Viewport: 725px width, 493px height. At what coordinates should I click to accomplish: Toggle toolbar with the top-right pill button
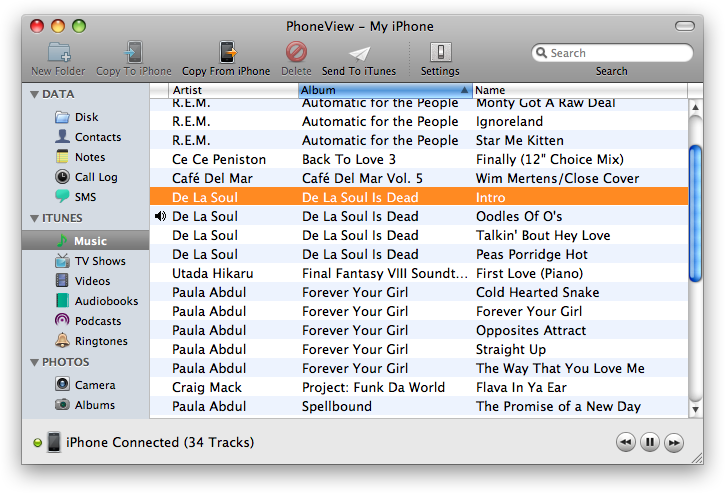685,26
